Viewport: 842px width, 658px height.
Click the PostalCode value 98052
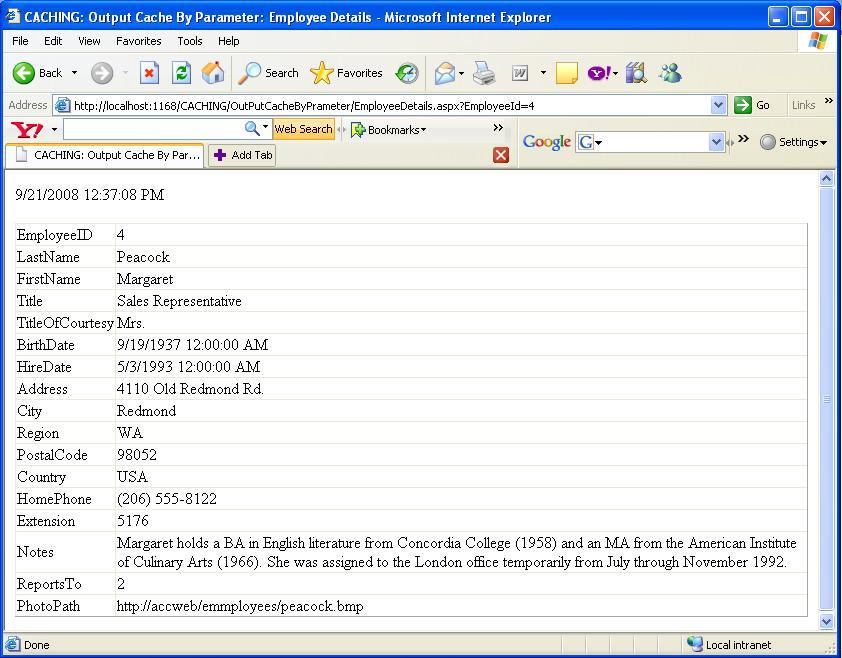point(137,455)
